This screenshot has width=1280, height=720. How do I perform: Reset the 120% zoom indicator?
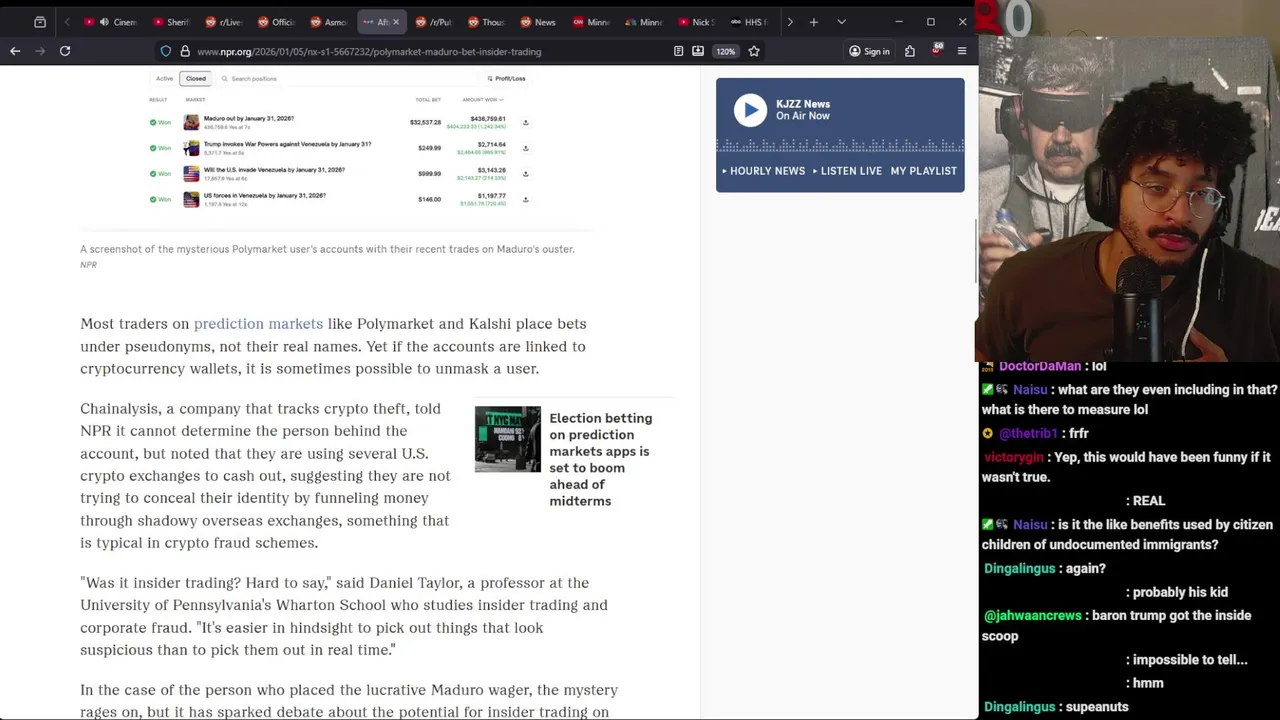click(726, 51)
